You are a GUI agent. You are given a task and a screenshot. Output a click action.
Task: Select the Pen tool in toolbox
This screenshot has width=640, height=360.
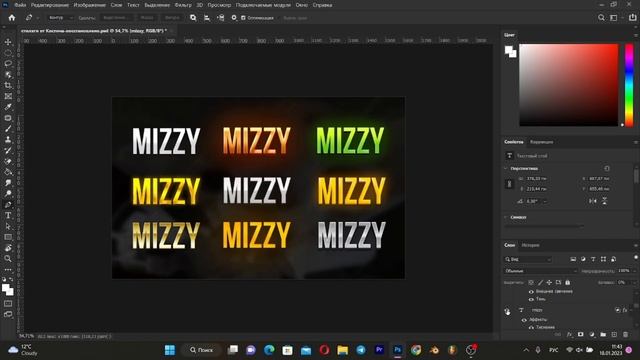click(8, 204)
